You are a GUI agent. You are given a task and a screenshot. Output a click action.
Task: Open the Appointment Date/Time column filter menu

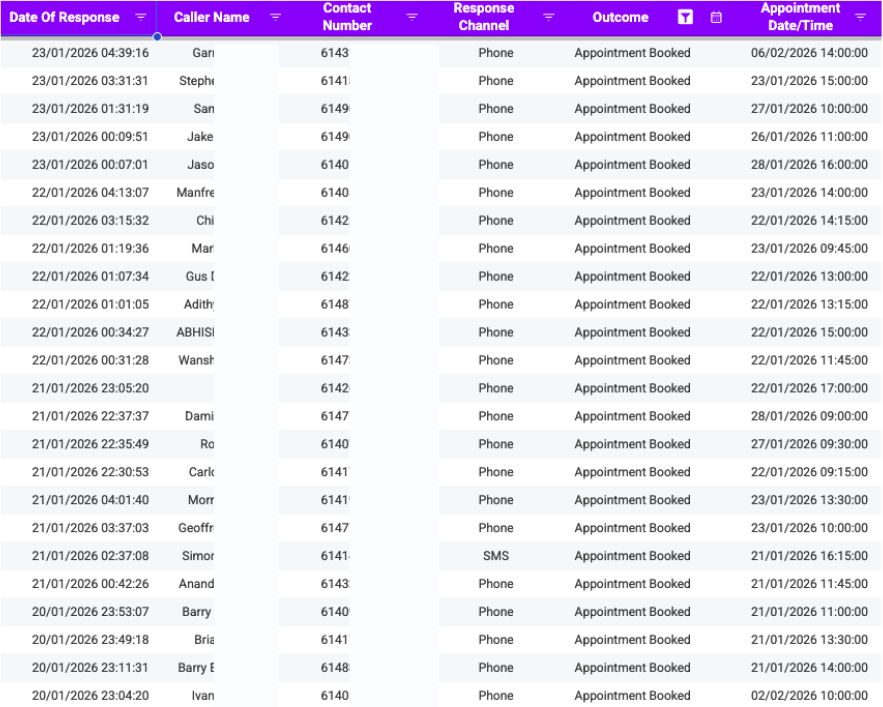(860, 17)
